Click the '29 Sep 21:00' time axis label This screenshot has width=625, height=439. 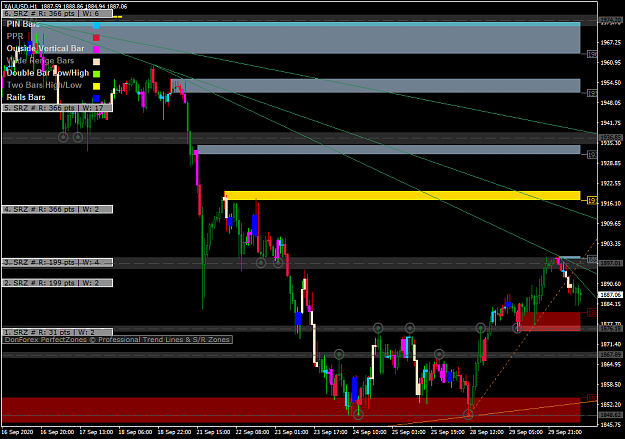tap(565, 432)
